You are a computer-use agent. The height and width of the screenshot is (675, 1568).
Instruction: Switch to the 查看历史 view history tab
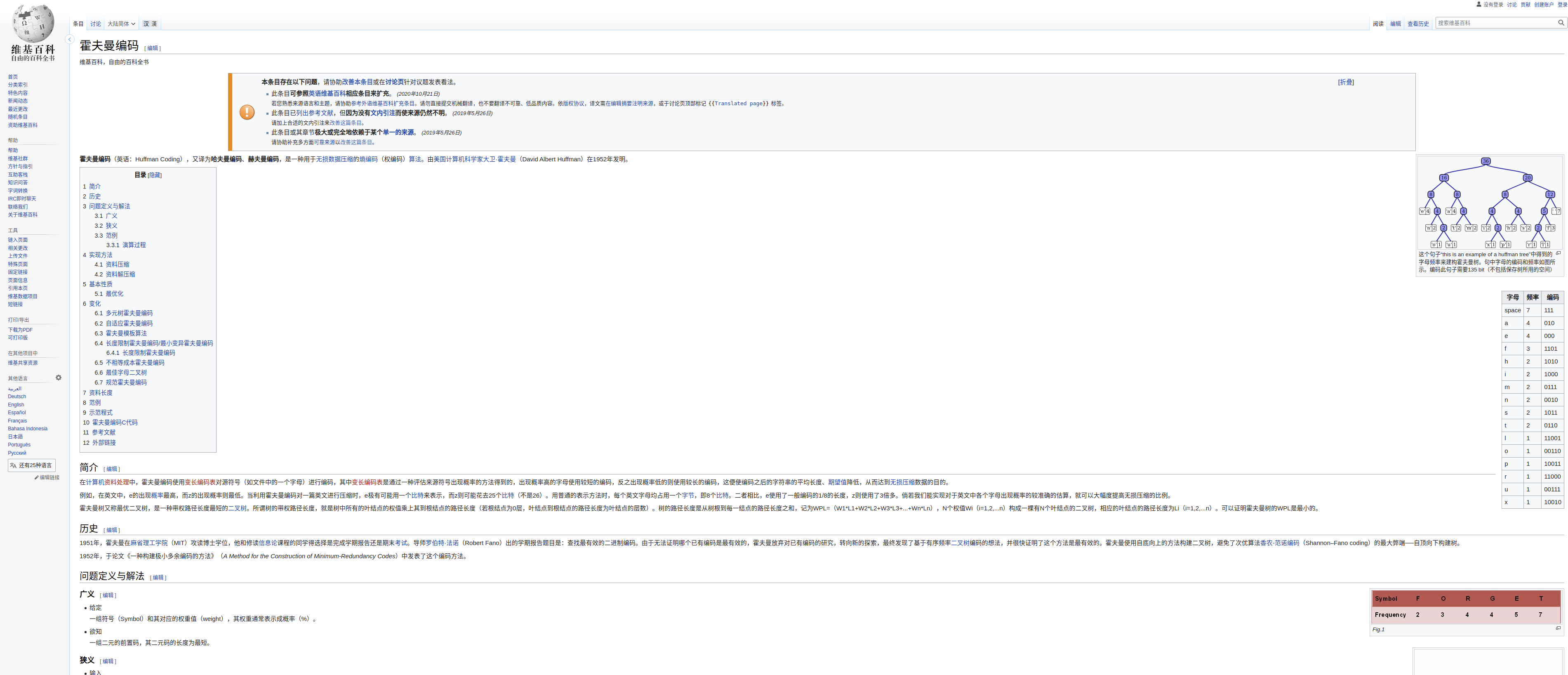tap(1417, 24)
